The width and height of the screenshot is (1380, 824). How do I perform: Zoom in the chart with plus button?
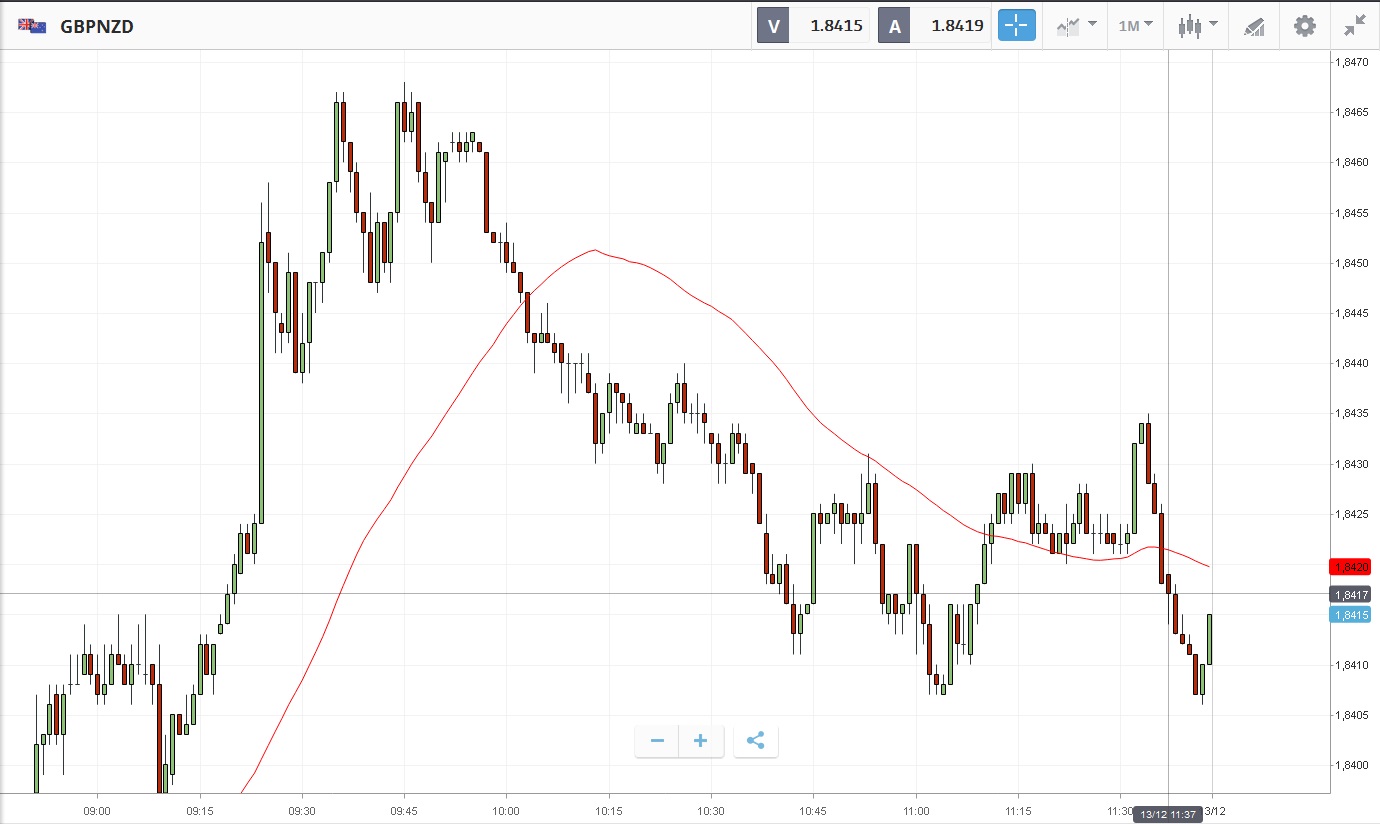(x=701, y=741)
